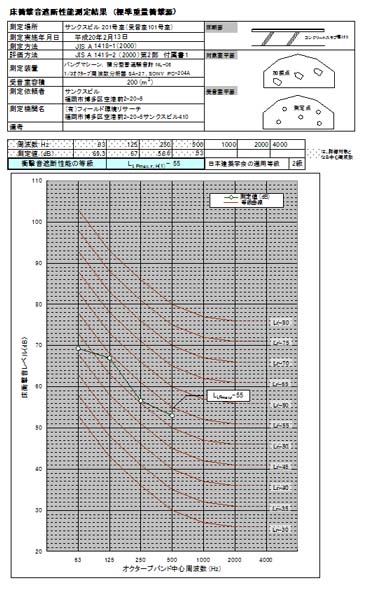Click the chart legend box
This screenshot has width=368, height=592.
pos(246,200)
